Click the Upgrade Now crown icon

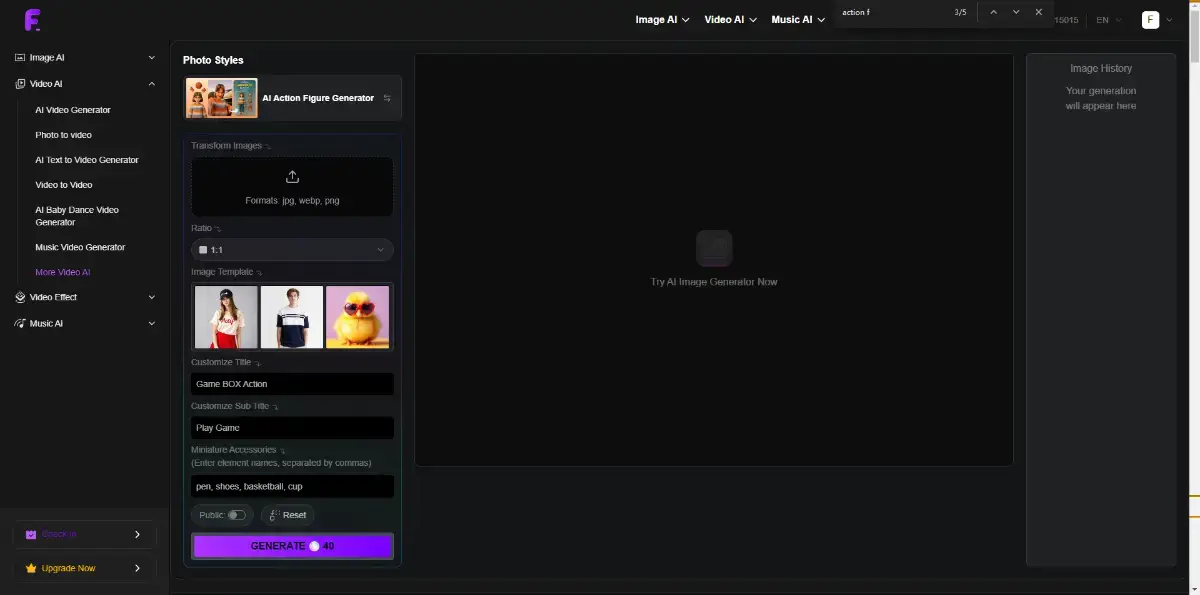click(x=31, y=568)
